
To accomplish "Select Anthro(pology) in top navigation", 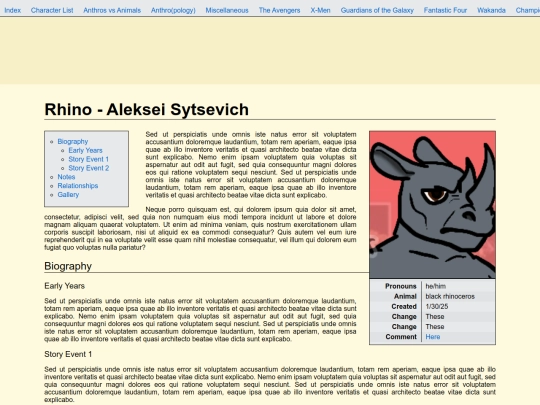I will (x=173, y=10).
